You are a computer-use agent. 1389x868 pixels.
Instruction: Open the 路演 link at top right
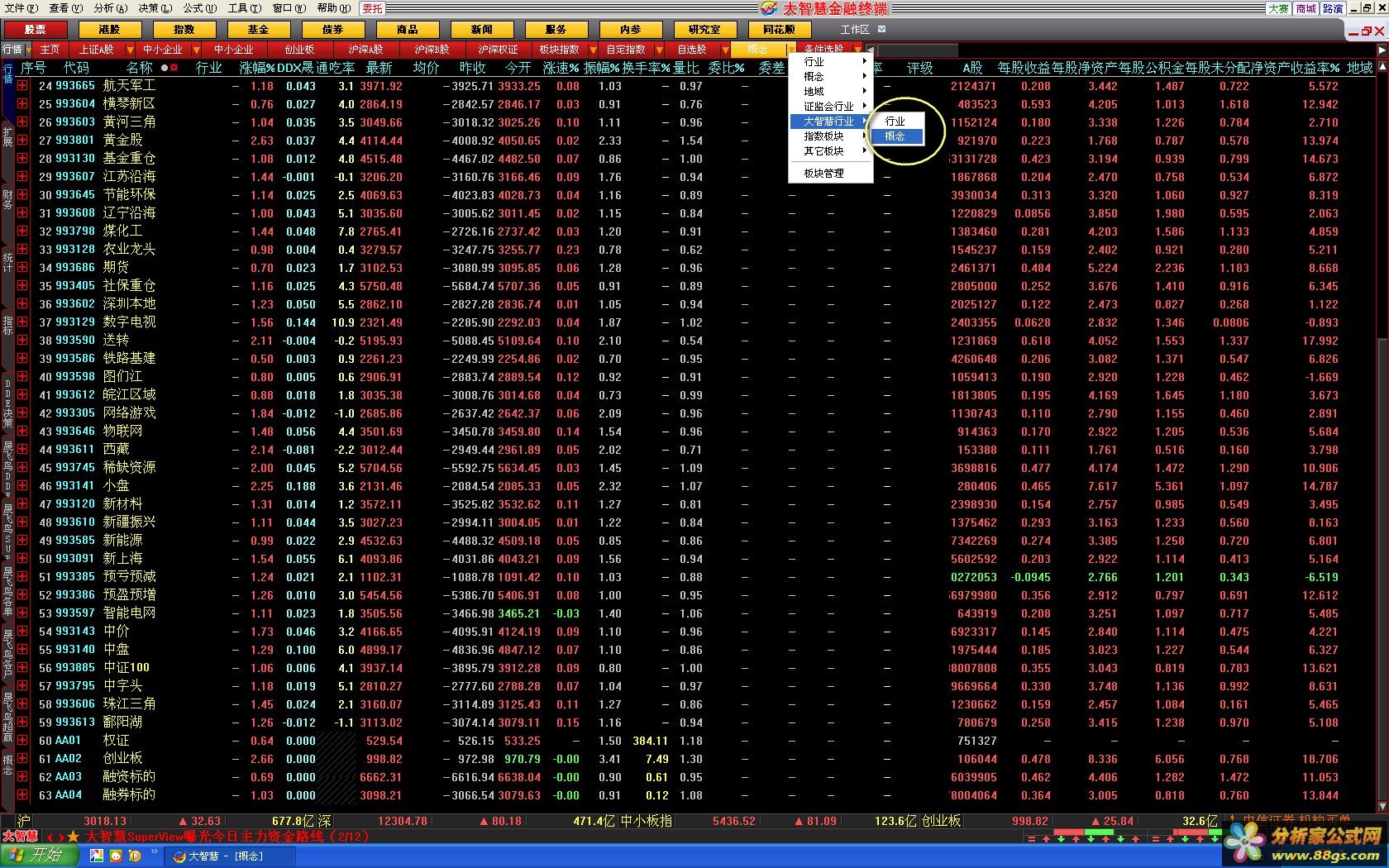(x=1334, y=8)
